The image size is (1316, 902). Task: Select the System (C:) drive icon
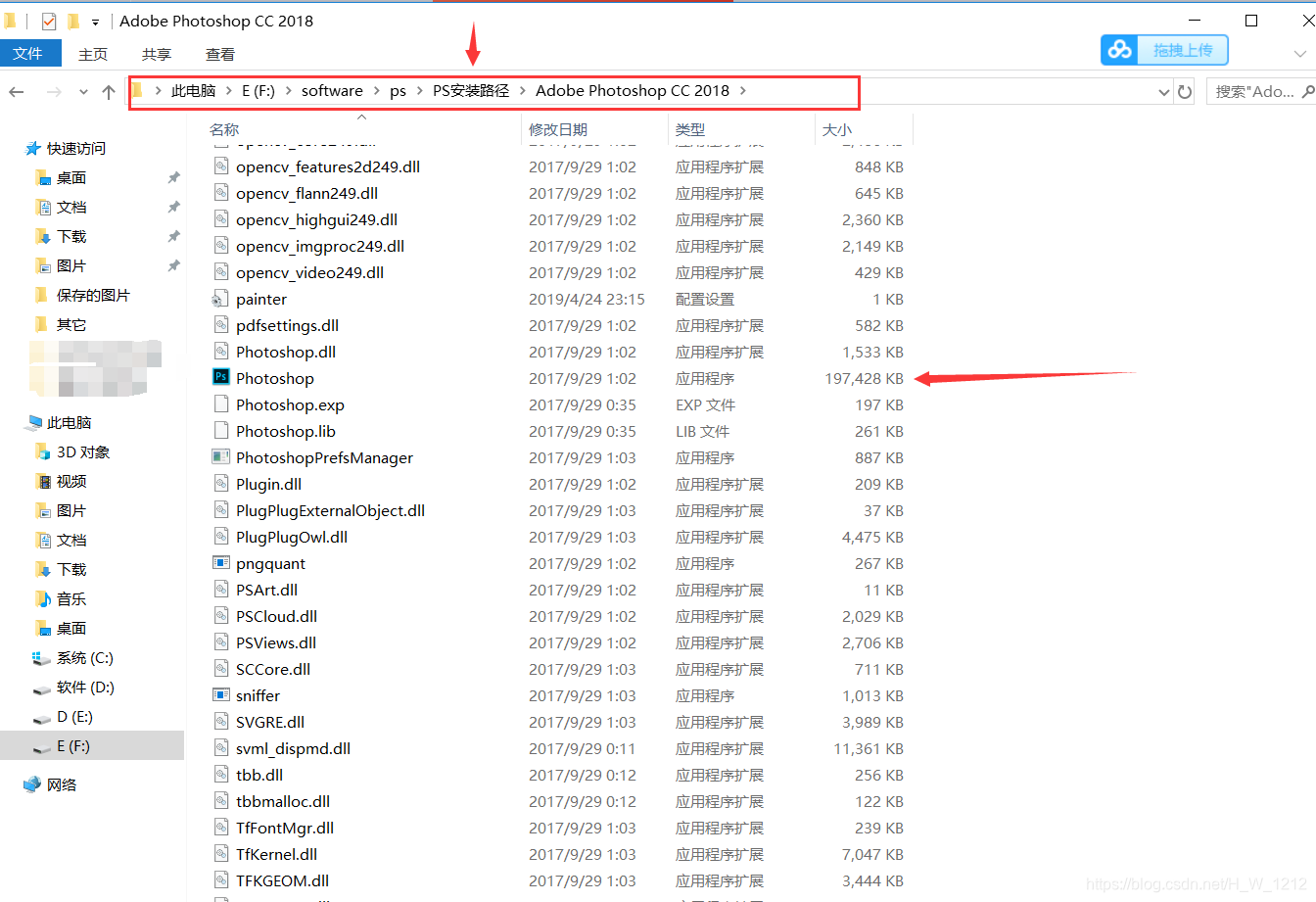coord(42,657)
